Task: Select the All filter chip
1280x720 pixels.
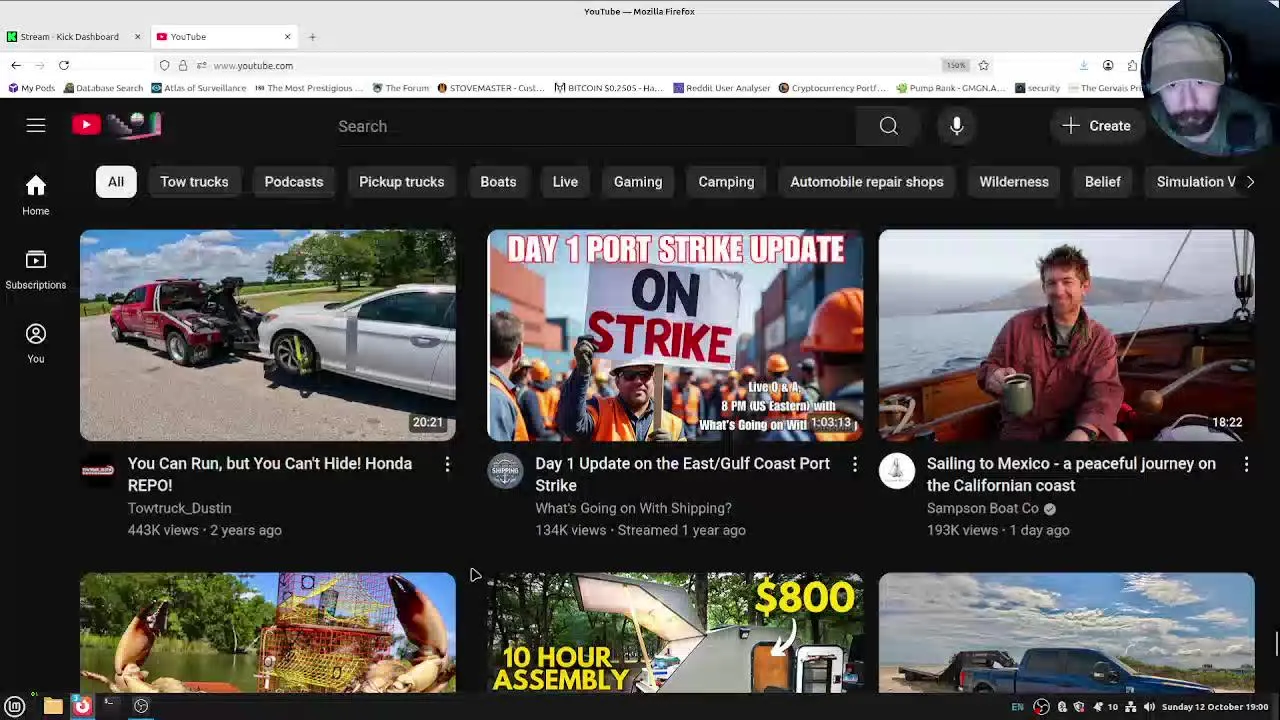Action: [116, 182]
